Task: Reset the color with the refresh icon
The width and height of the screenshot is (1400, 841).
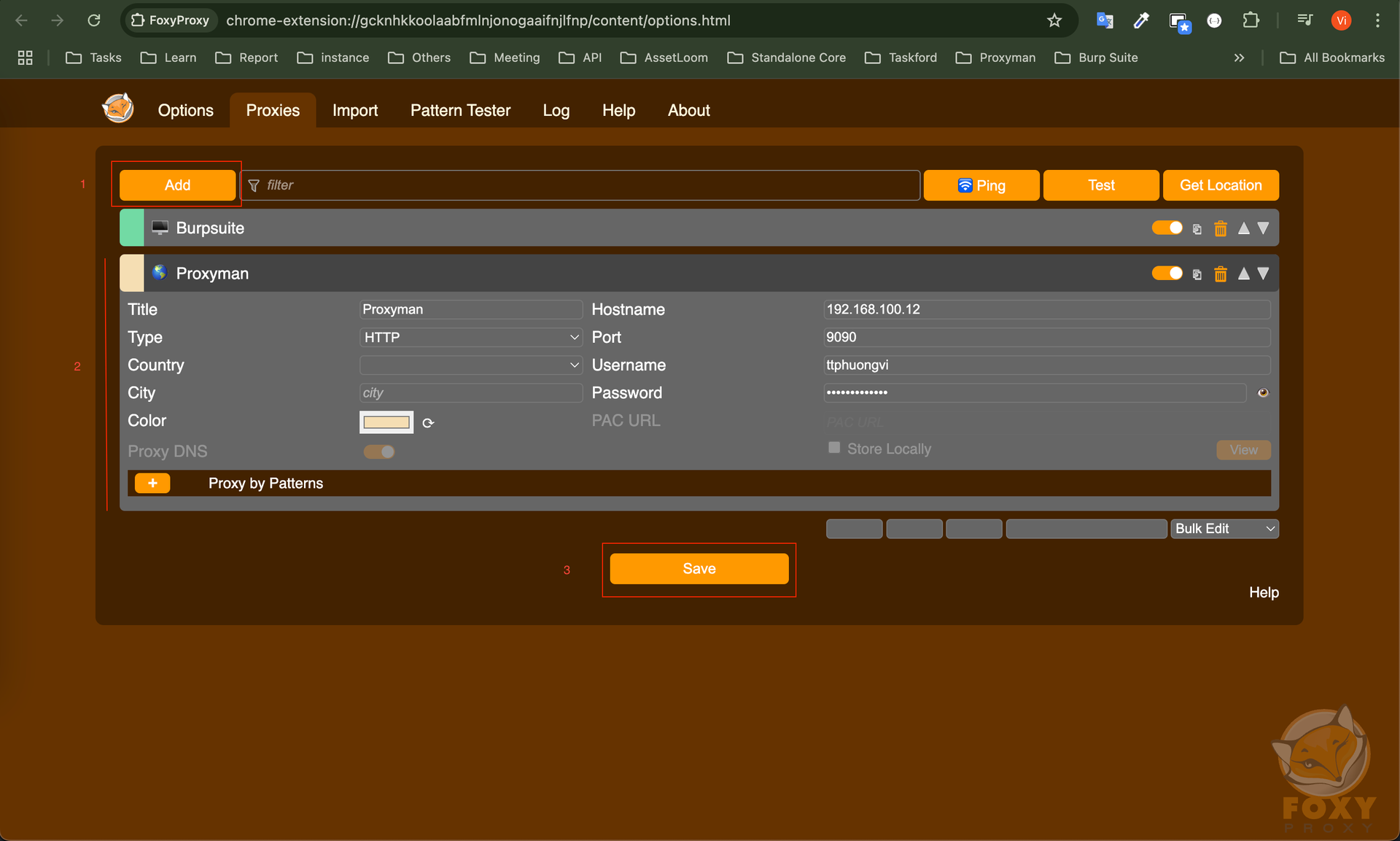Action: pos(428,423)
